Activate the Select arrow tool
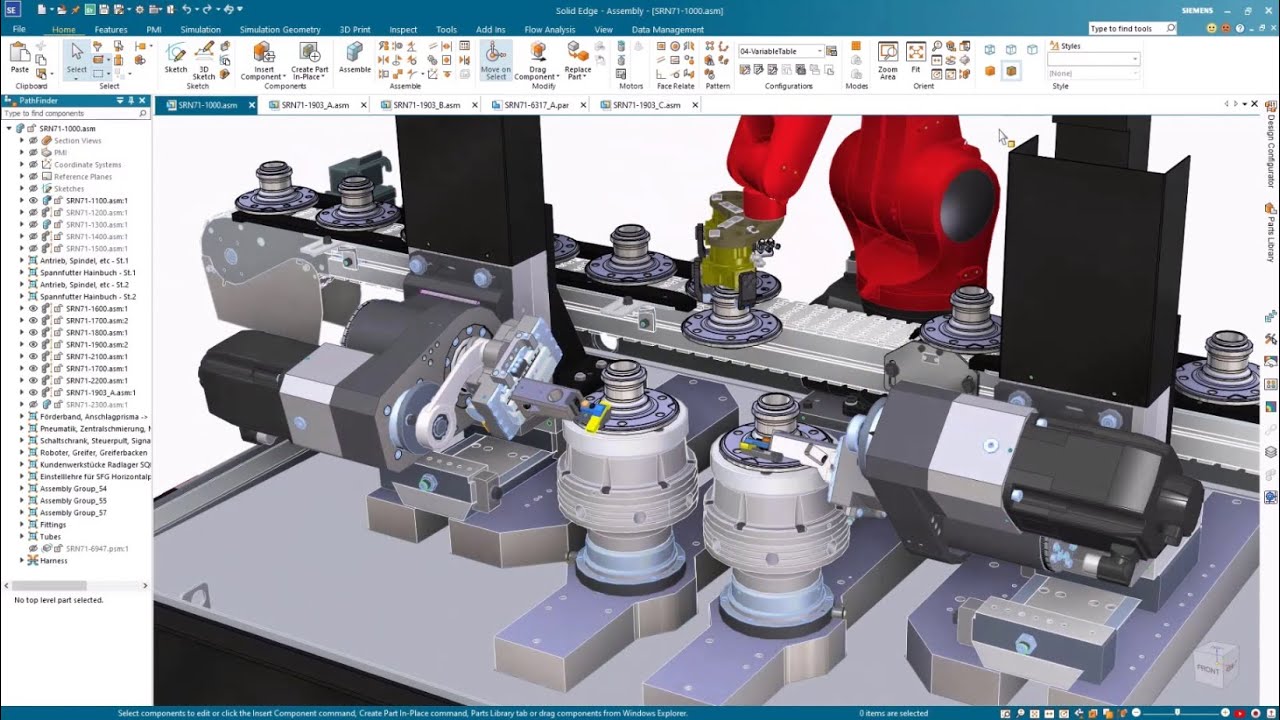This screenshot has height=720, width=1280. (x=77, y=58)
